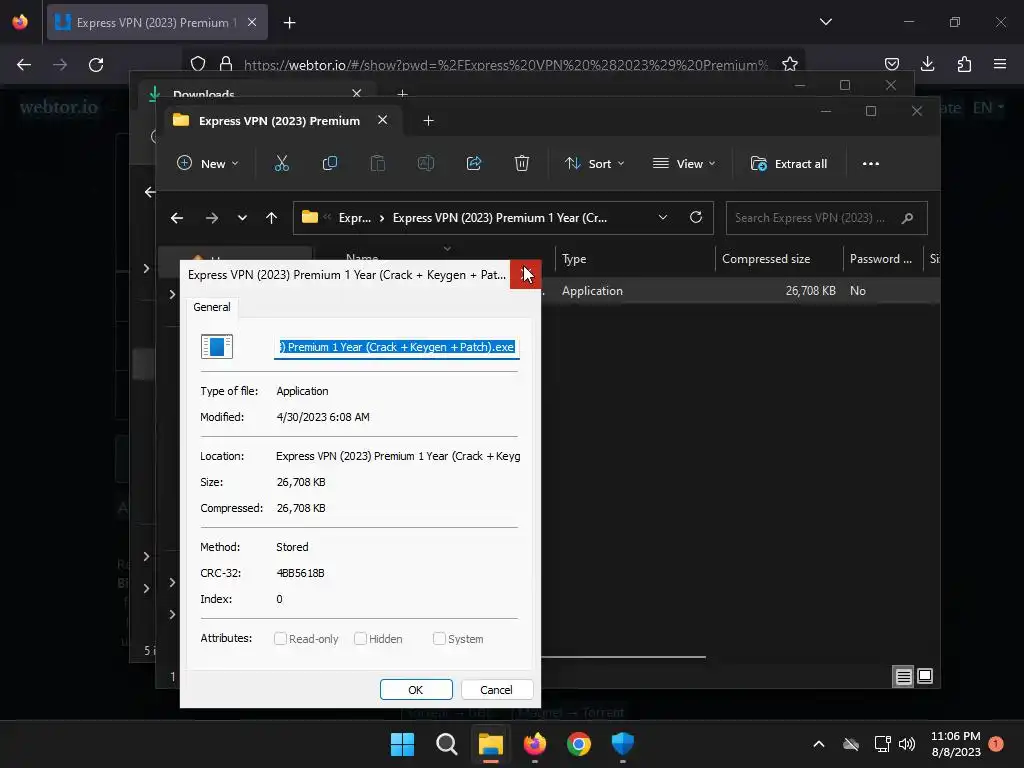Open Firefox downloads arrow icon
Image resolution: width=1024 pixels, height=768 pixels.
pos(927,64)
